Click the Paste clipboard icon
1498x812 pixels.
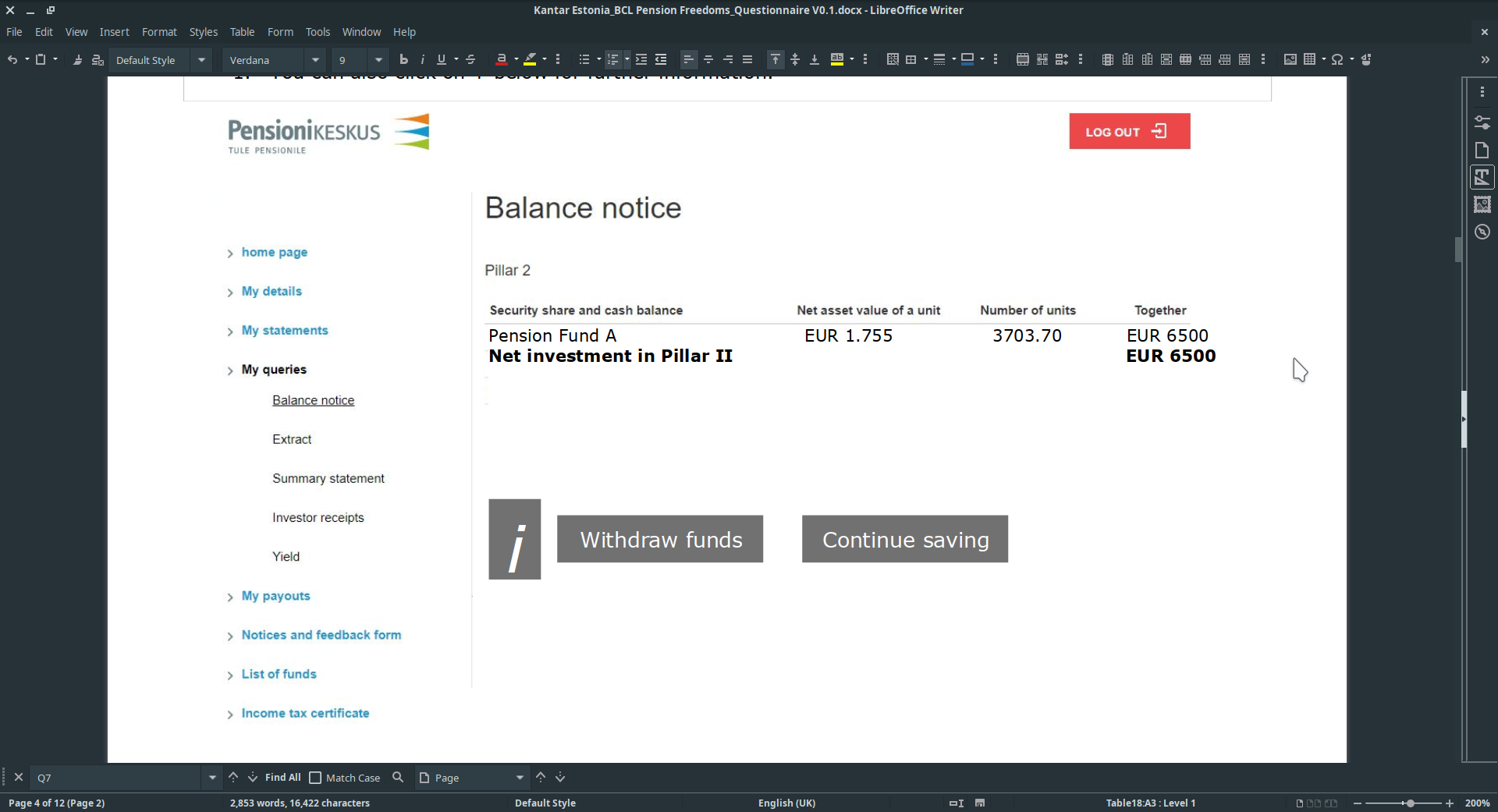tap(41, 59)
